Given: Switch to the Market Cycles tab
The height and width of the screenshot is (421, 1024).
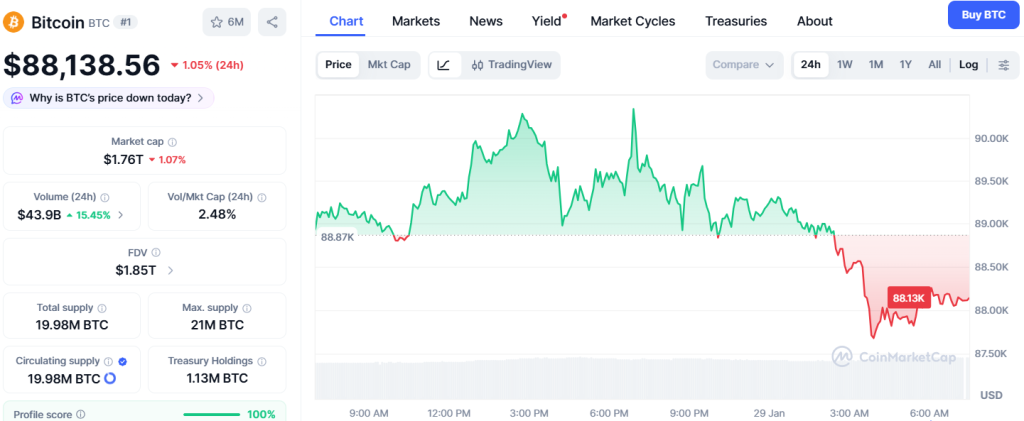Looking at the screenshot, I should point(632,21).
